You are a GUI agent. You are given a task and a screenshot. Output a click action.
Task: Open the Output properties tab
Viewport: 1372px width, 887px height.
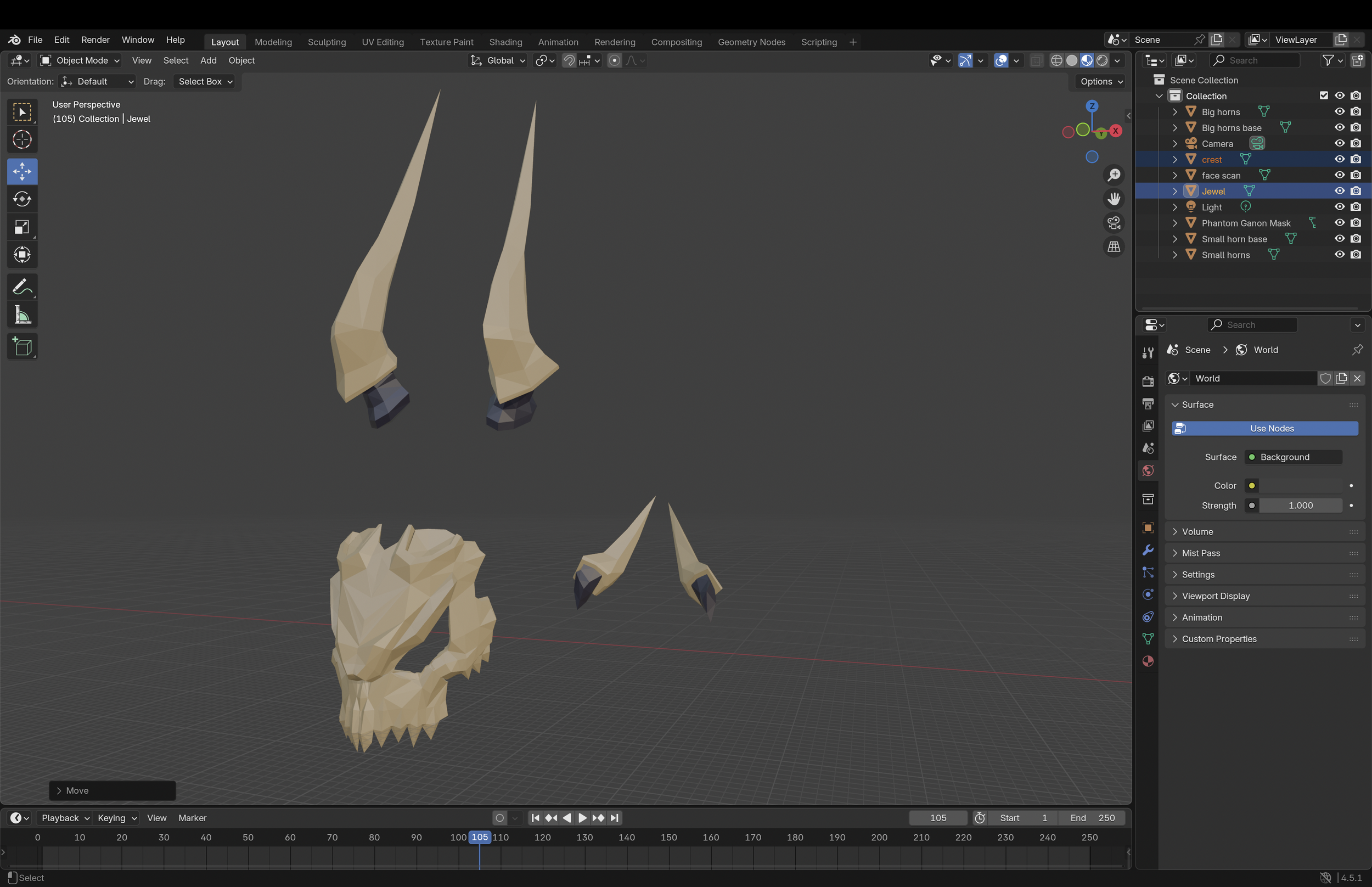coord(1148,404)
